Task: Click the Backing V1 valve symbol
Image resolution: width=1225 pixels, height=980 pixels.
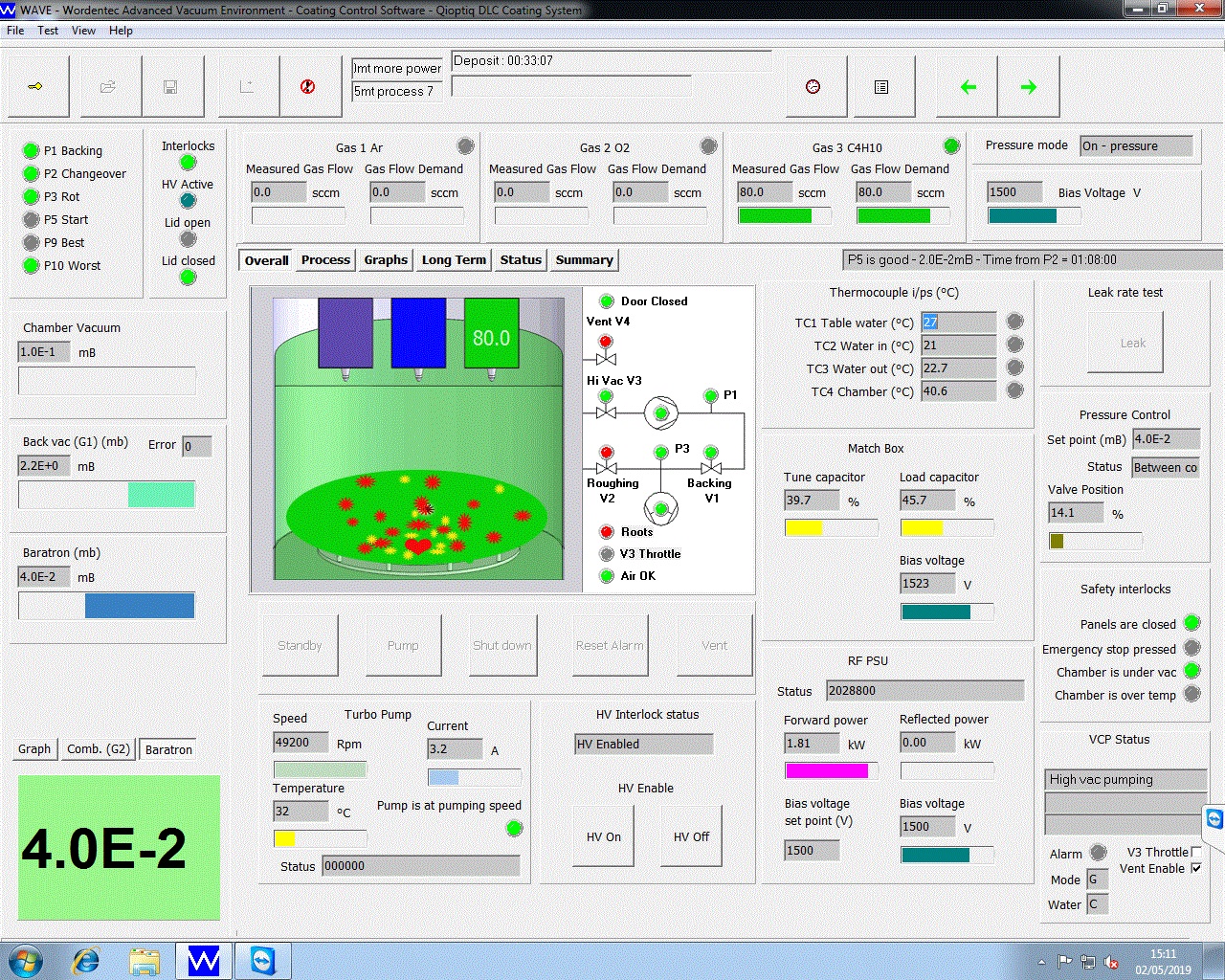Action: click(711, 468)
